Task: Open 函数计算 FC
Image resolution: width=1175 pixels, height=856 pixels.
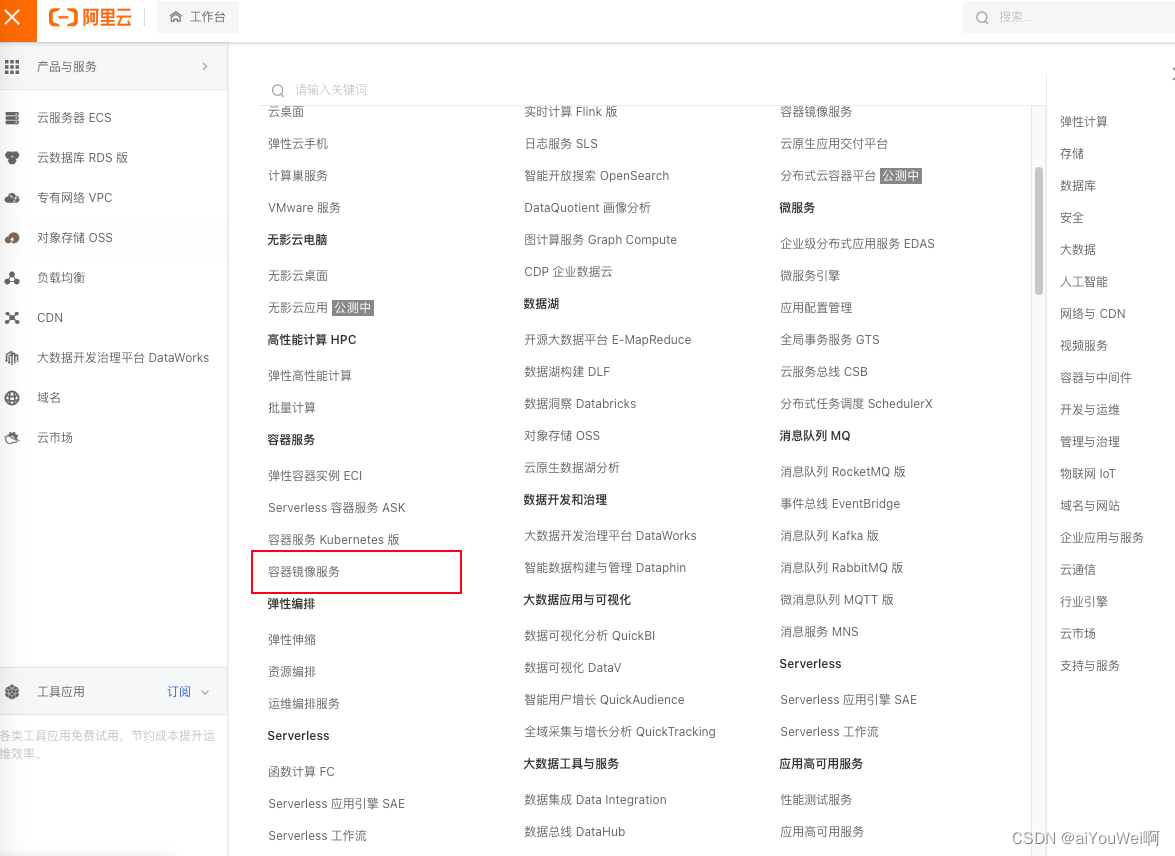Action: coord(301,771)
